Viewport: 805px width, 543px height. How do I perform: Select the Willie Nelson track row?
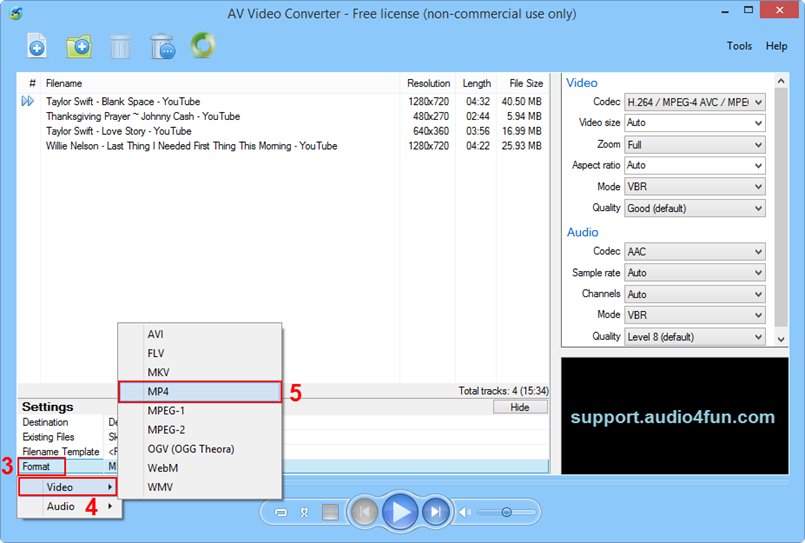point(283,146)
